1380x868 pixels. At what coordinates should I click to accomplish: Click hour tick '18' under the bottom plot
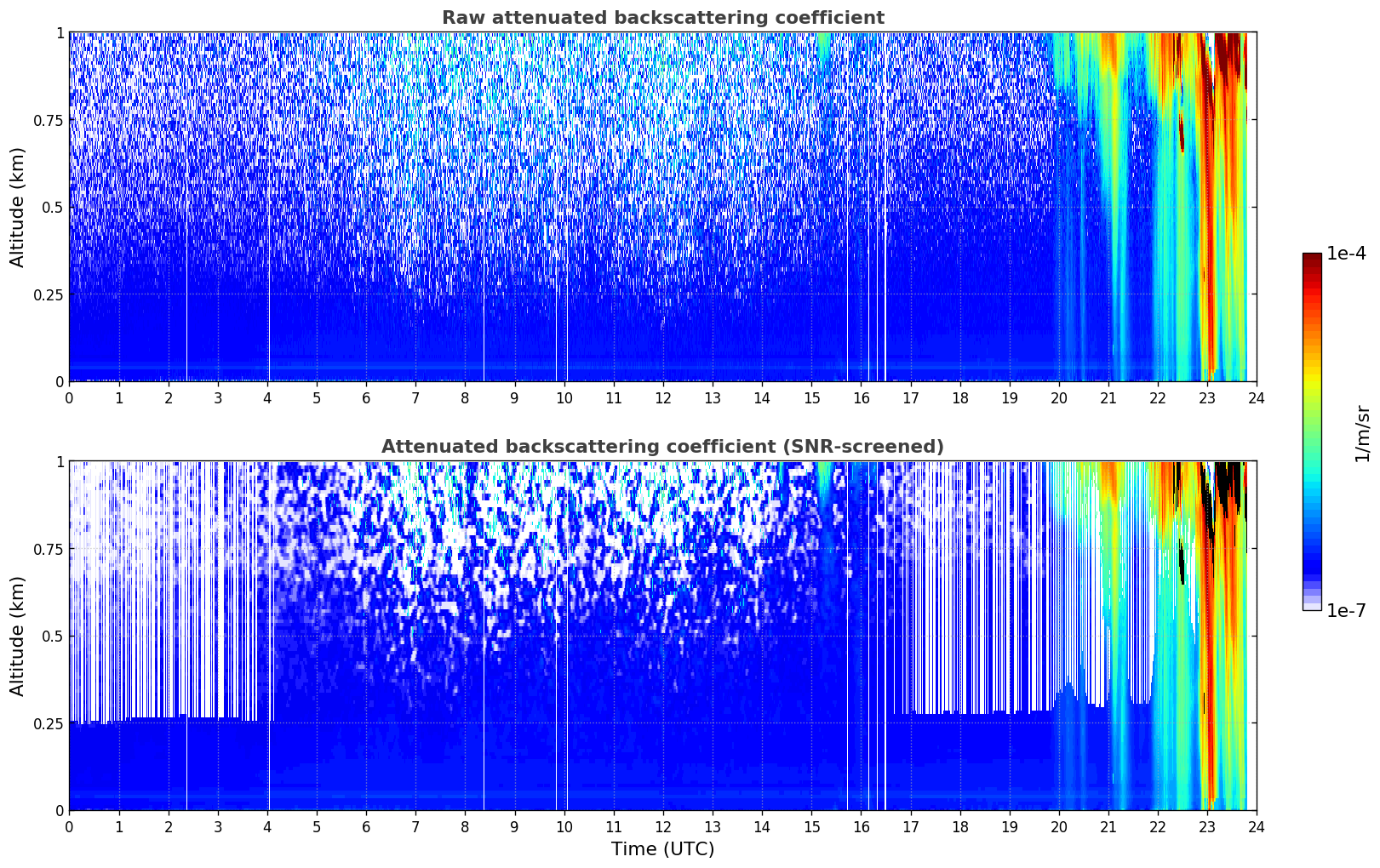(x=959, y=826)
